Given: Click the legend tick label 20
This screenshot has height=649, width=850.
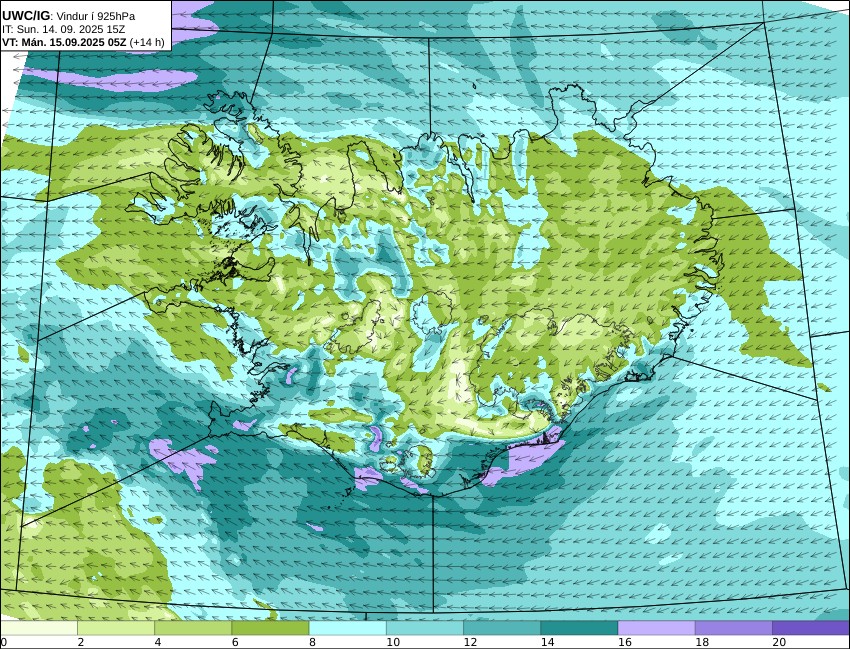Looking at the screenshot, I should (778, 642).
